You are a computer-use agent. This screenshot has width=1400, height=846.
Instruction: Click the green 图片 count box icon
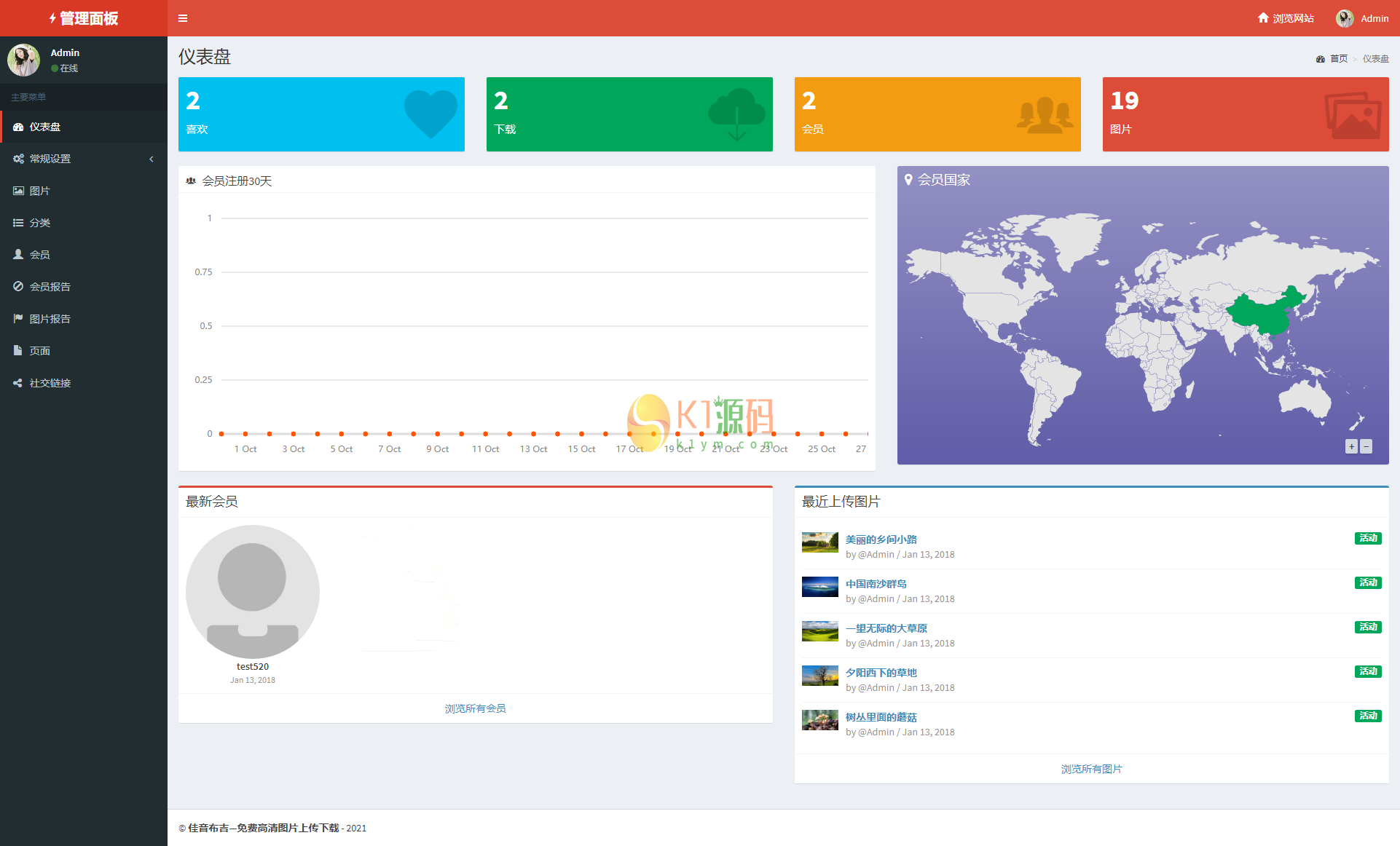[x=1352, y=115]
